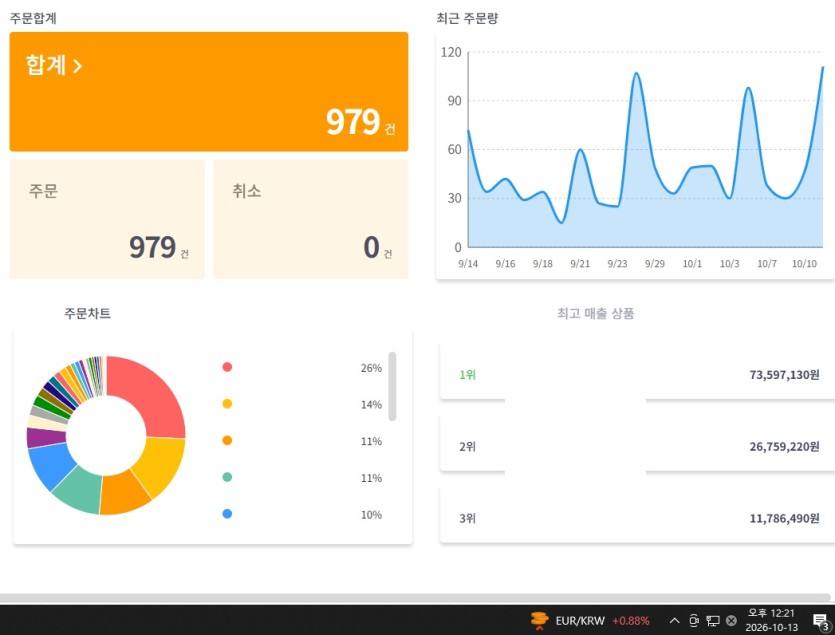Show hidden system tray icons

[x=674, y=621]
